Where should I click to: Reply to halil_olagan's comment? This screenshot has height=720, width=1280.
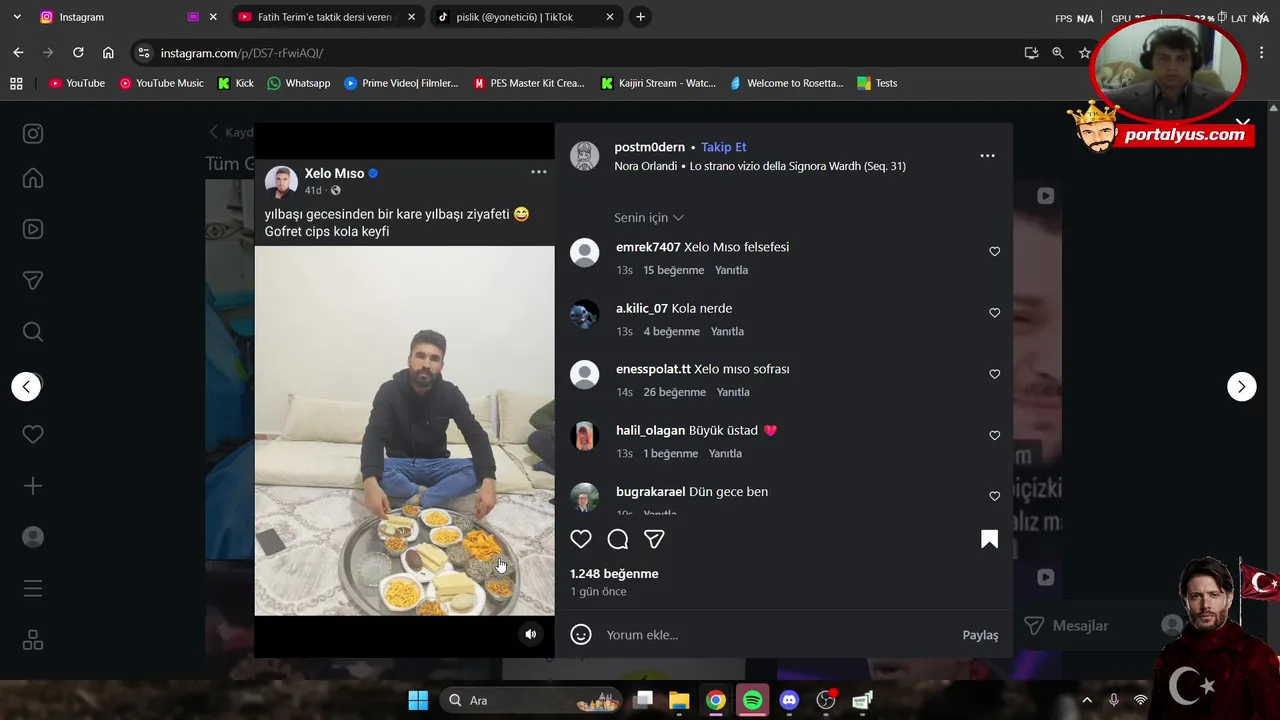point(725,453)
